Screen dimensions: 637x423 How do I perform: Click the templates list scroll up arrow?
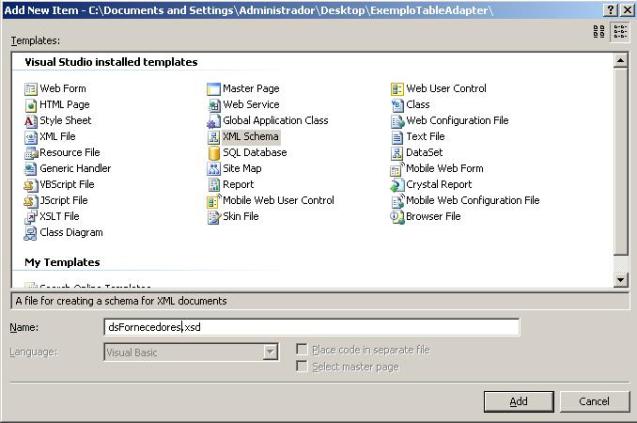click(620, 61)
